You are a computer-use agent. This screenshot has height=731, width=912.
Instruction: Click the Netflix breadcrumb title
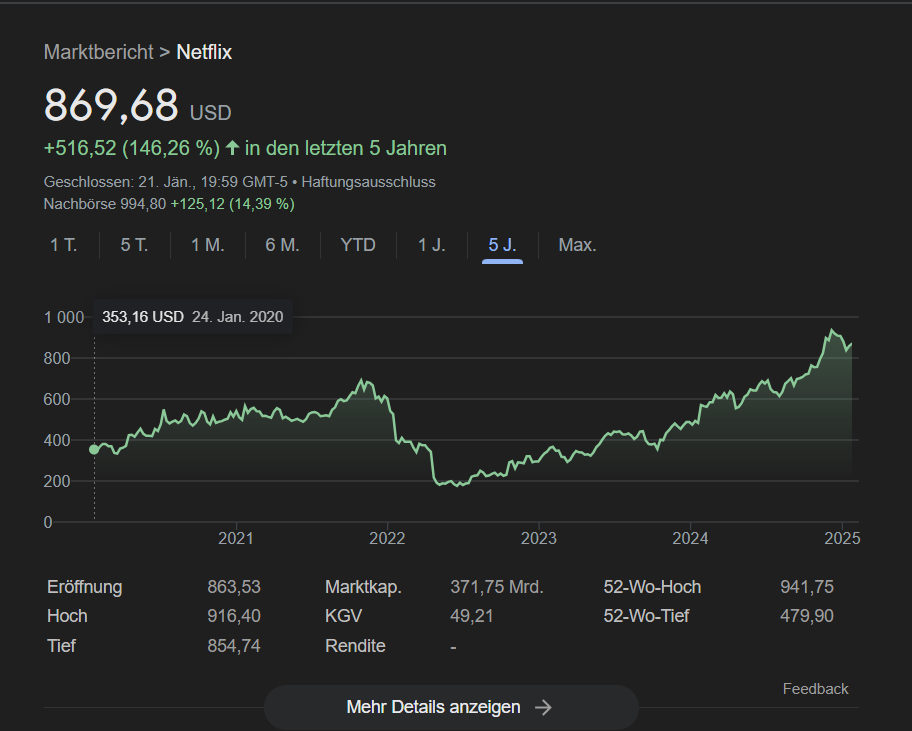[204, 52]
